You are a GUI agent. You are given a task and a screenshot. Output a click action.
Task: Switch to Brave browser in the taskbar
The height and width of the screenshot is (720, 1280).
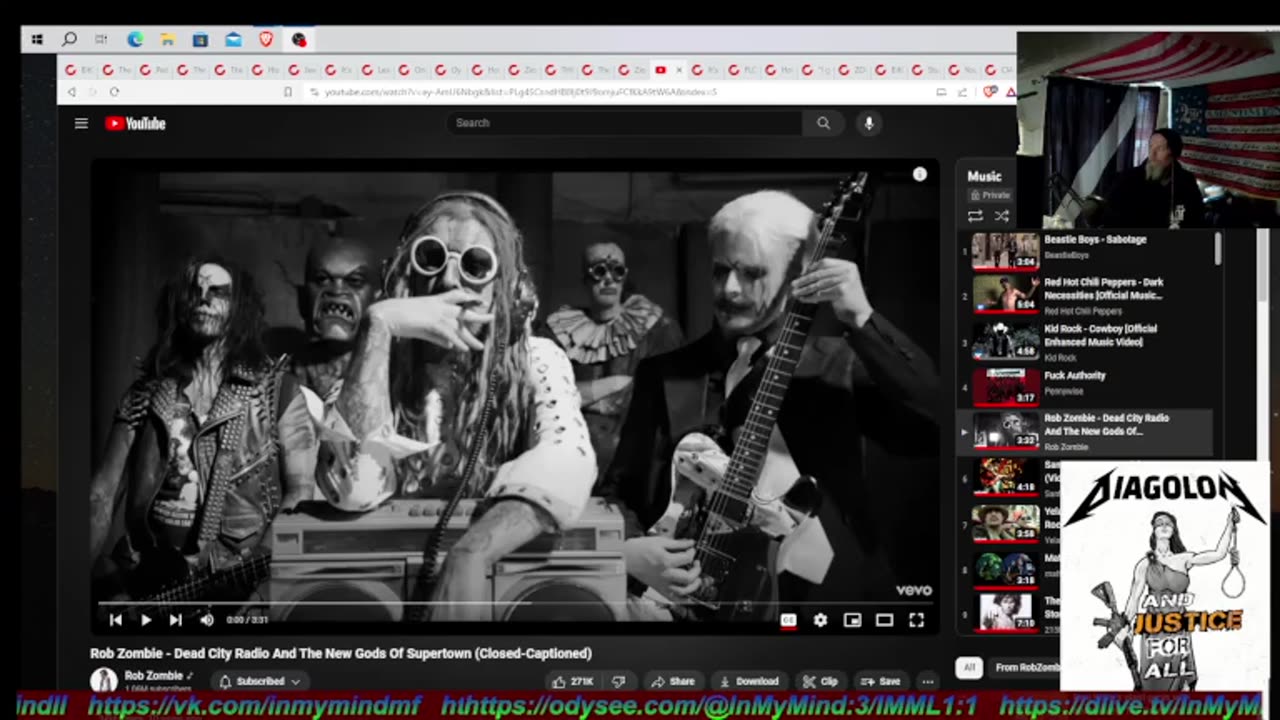pyautogui.click(x=266, y=40)
